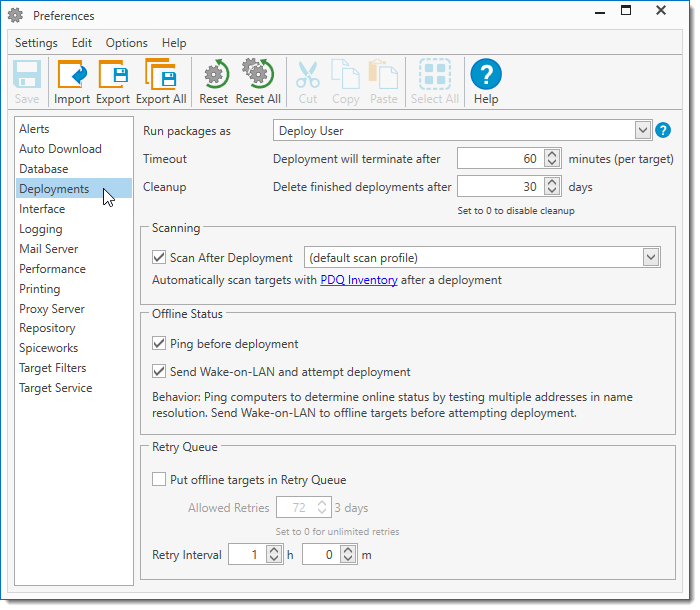700x610 pixels.
Task: Click the Export toolbar icon
Action: point(113,76)
